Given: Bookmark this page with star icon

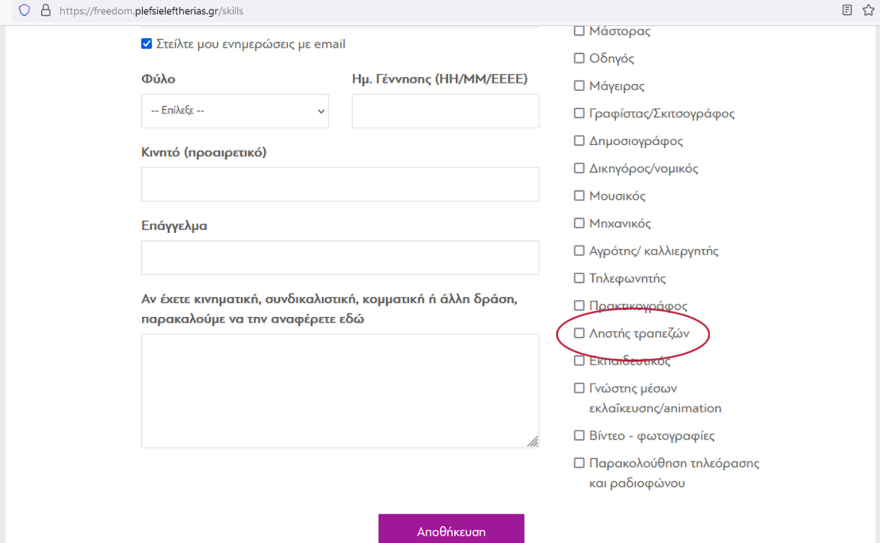Looking at the screenshot, I should (x=868, y=11).
